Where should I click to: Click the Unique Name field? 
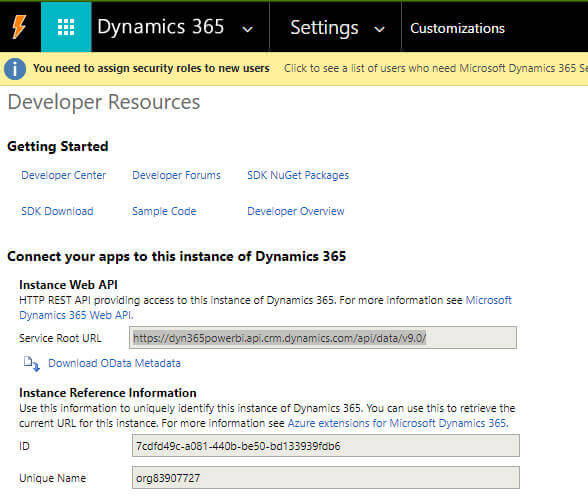326,478
